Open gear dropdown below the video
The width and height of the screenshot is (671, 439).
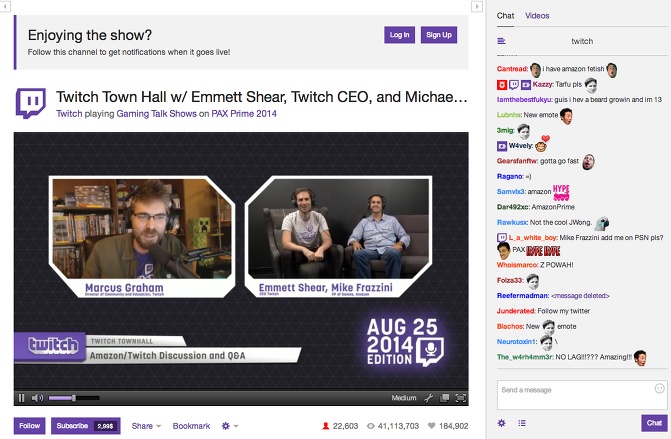pyautogui.click(x=230, y=426)
